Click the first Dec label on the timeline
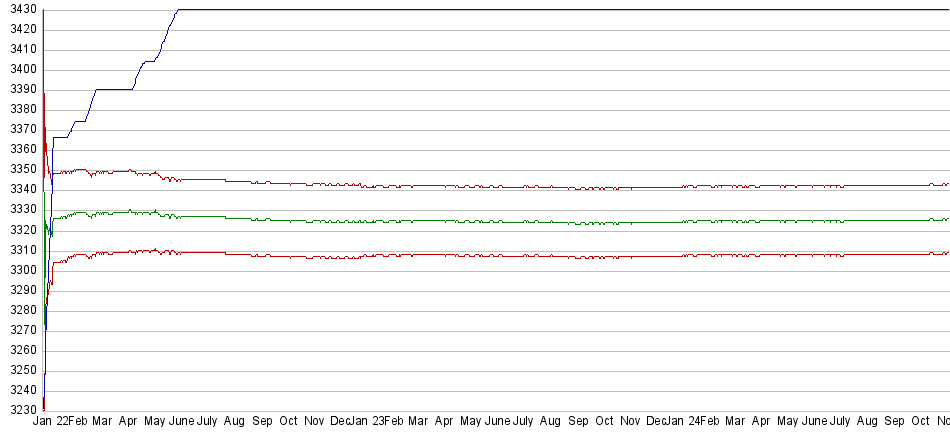This screenshot has width=950, height=435. point(340,422)
